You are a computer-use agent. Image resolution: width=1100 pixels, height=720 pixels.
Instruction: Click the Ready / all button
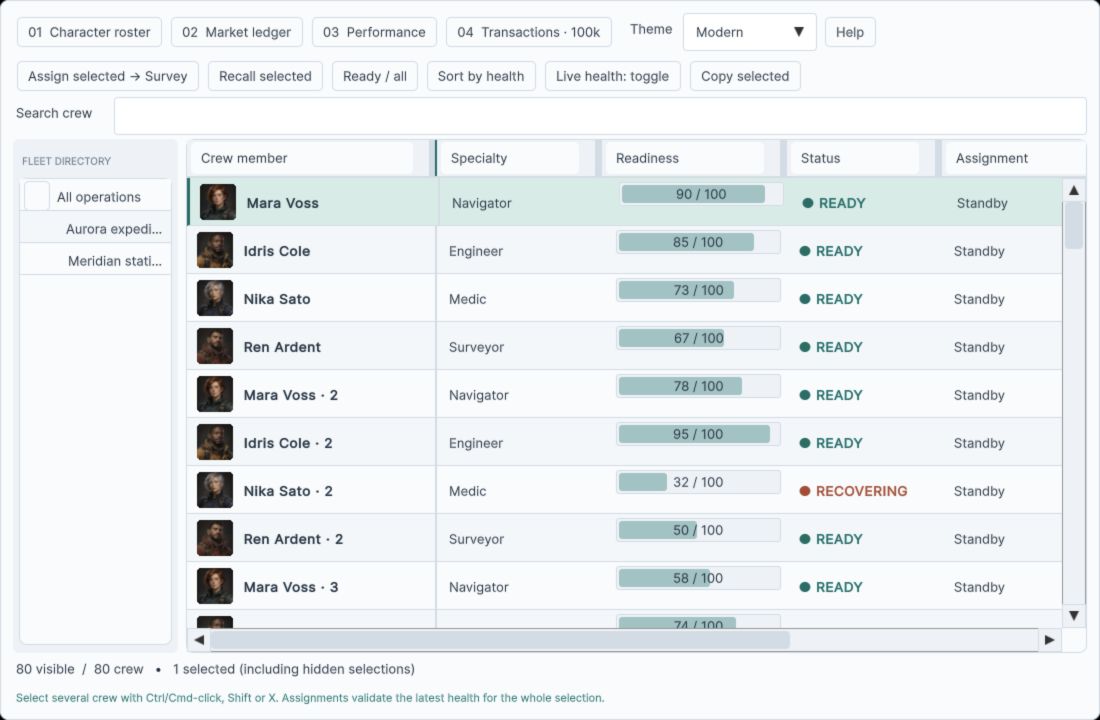click(375, 76)
